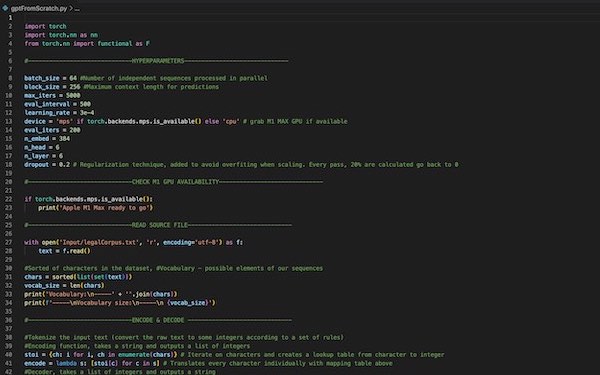Click the CHECK M1 GPU AVAILABILITY comment line
Image resolution: width=600 pixels, height=375 pixels.
(174, 182)
